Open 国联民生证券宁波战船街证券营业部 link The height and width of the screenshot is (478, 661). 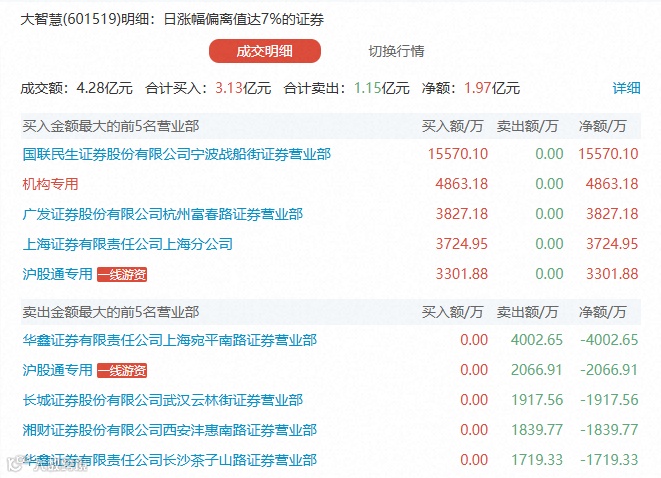(x=177, y=154)
